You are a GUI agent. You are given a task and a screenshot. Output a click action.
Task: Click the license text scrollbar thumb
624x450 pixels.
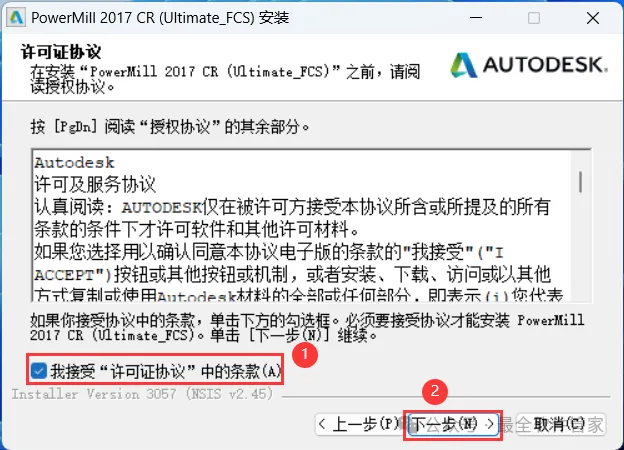point(581,182)
